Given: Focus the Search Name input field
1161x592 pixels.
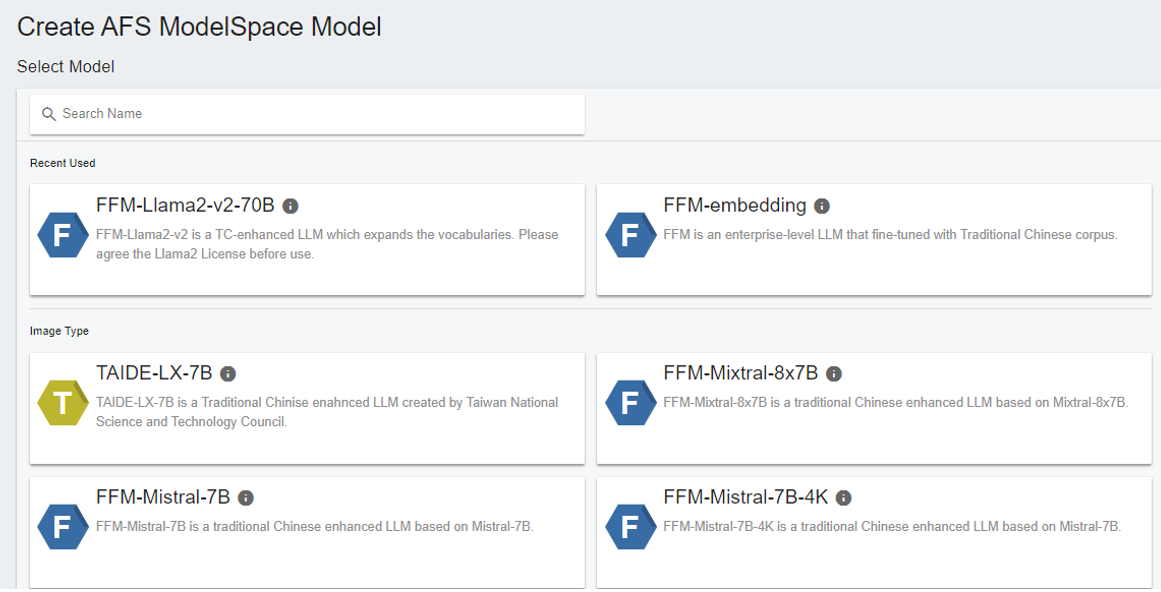Looking at the screenshot, I should tap(307, 114).
